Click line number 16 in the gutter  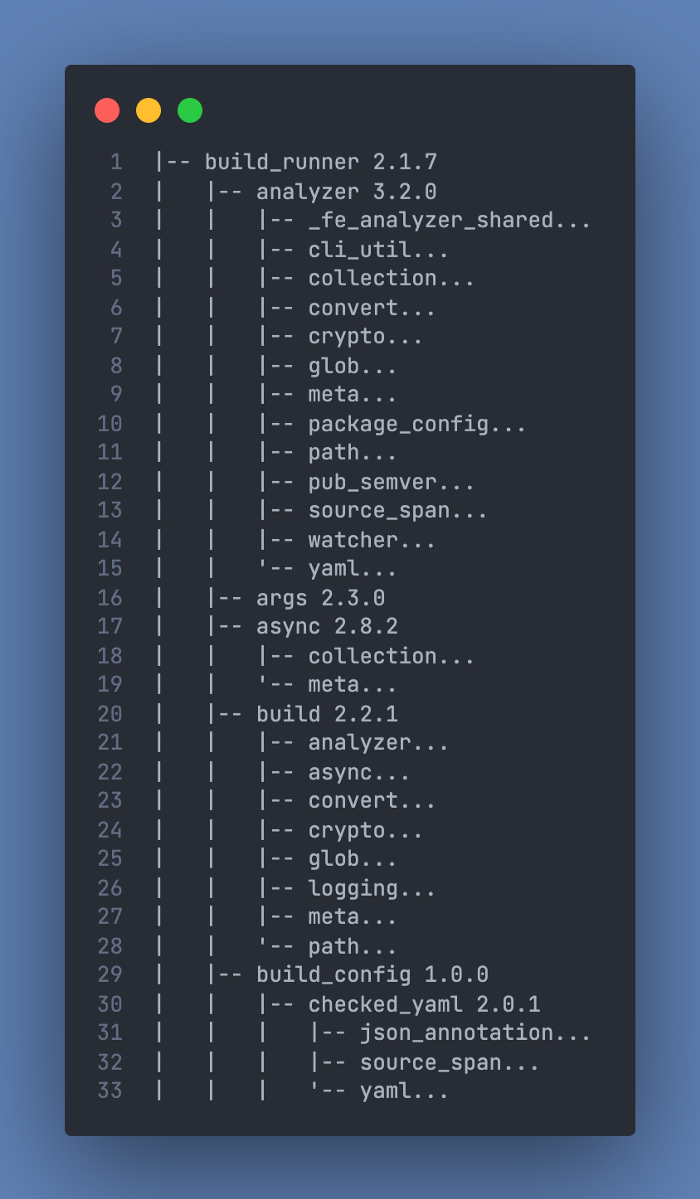[110, 598]
